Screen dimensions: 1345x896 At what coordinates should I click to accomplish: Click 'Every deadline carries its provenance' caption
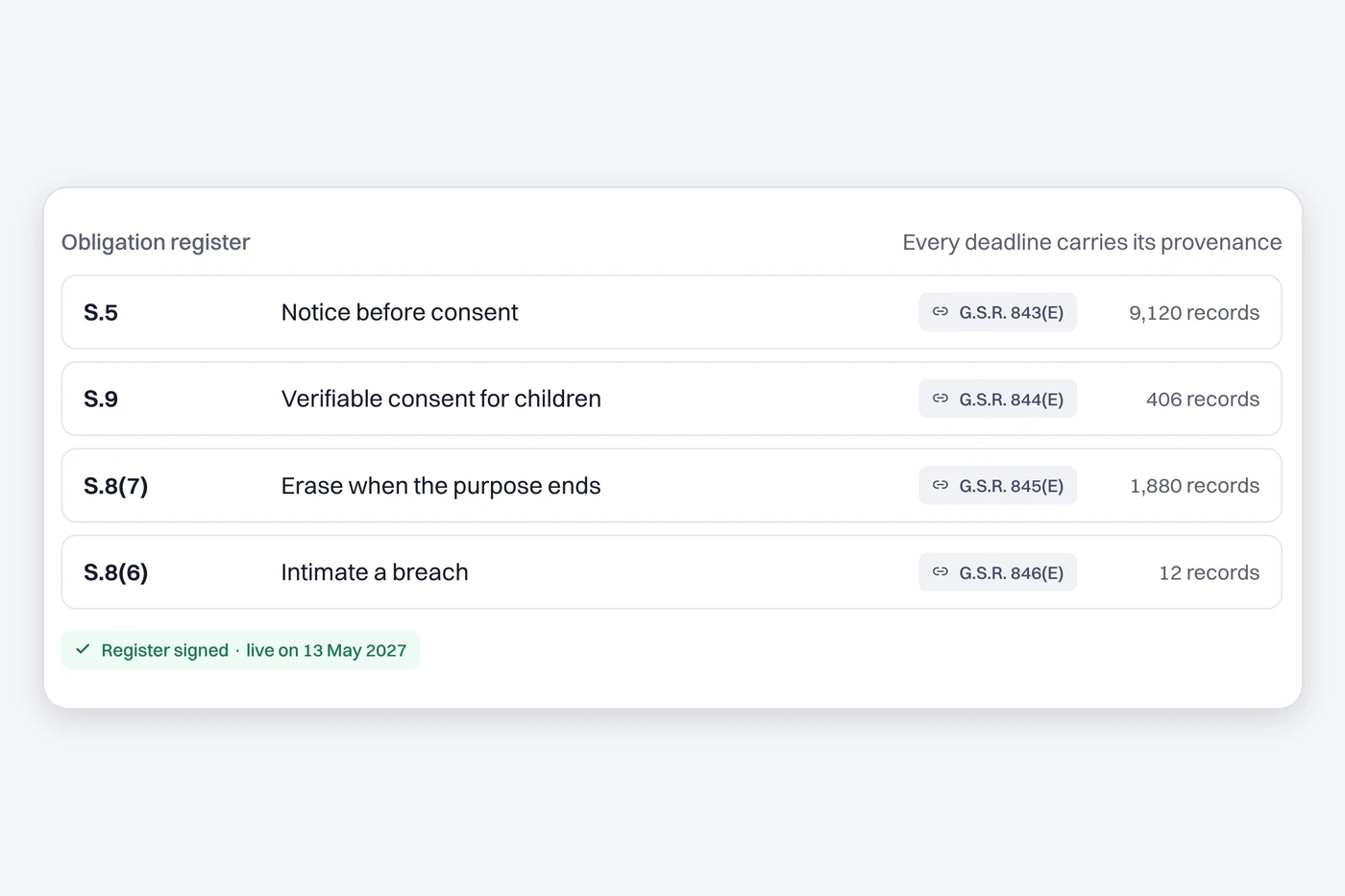1092,242
